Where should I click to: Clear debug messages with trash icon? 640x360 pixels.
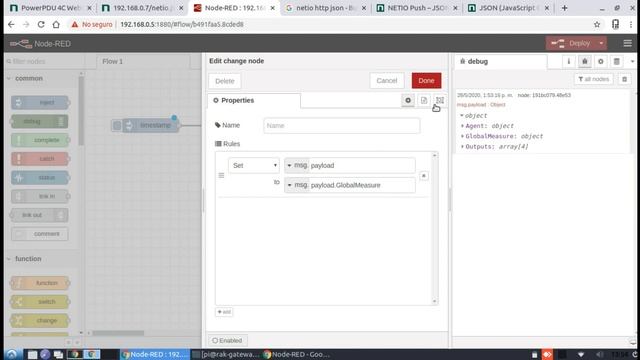(x=624, y=79)
